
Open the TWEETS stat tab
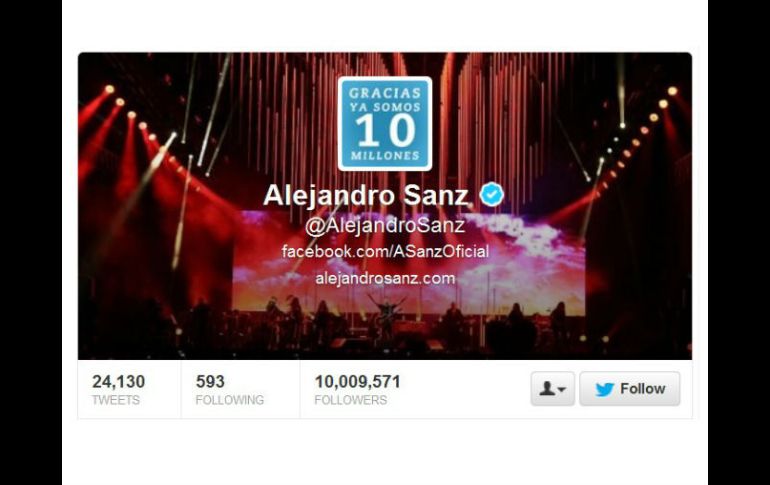pyautogui.click(x=129, y=390)
